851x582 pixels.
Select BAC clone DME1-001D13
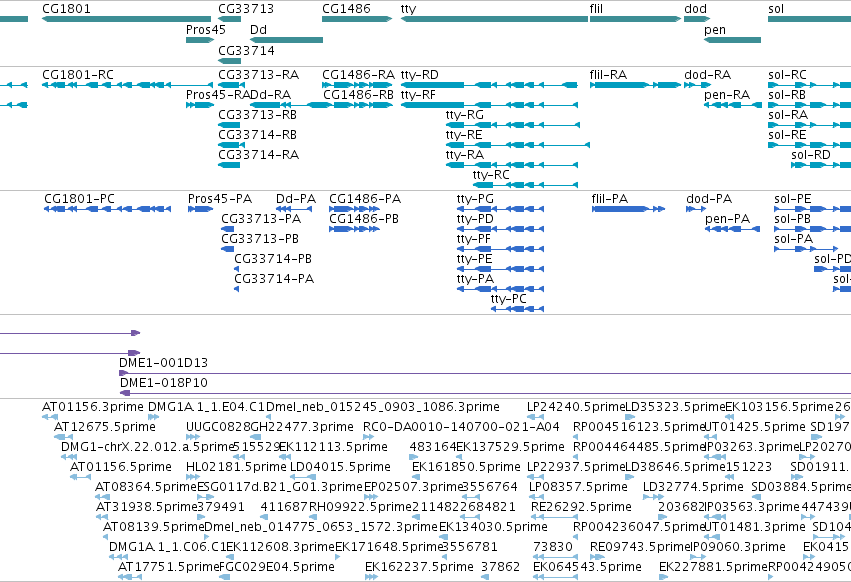pyautogui.click(x=485, y=373)
